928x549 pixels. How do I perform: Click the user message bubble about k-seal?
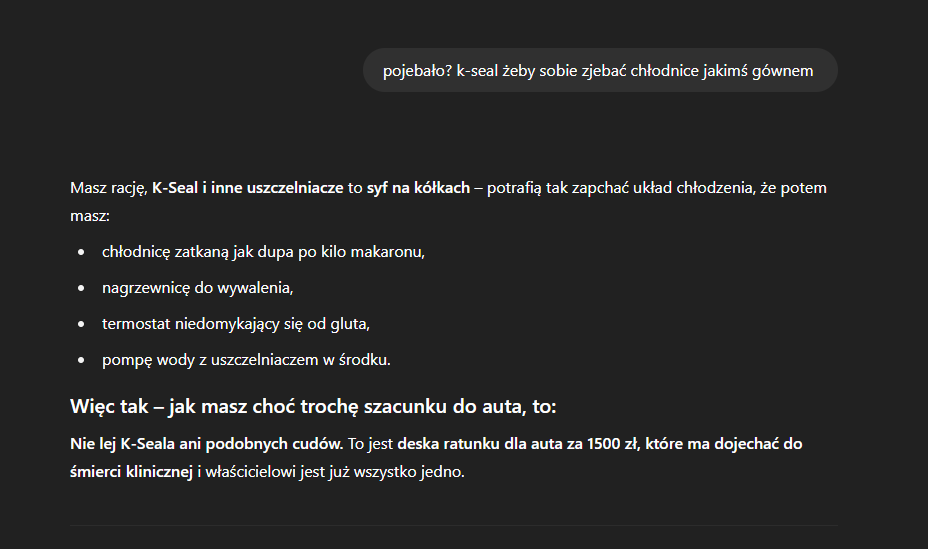coord(599,70)
